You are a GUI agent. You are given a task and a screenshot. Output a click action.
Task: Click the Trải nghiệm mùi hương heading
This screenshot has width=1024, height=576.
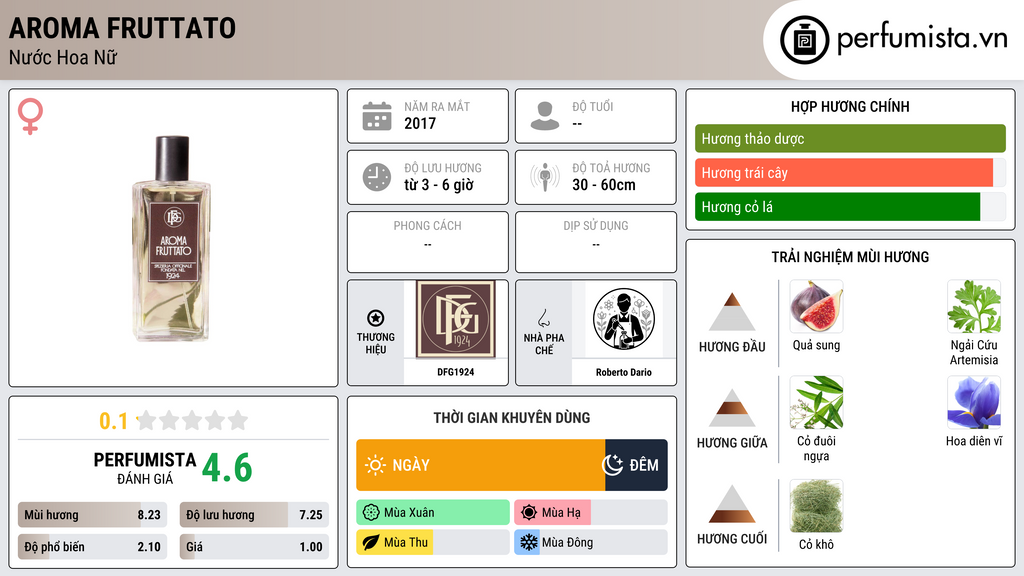coord(850,257)
